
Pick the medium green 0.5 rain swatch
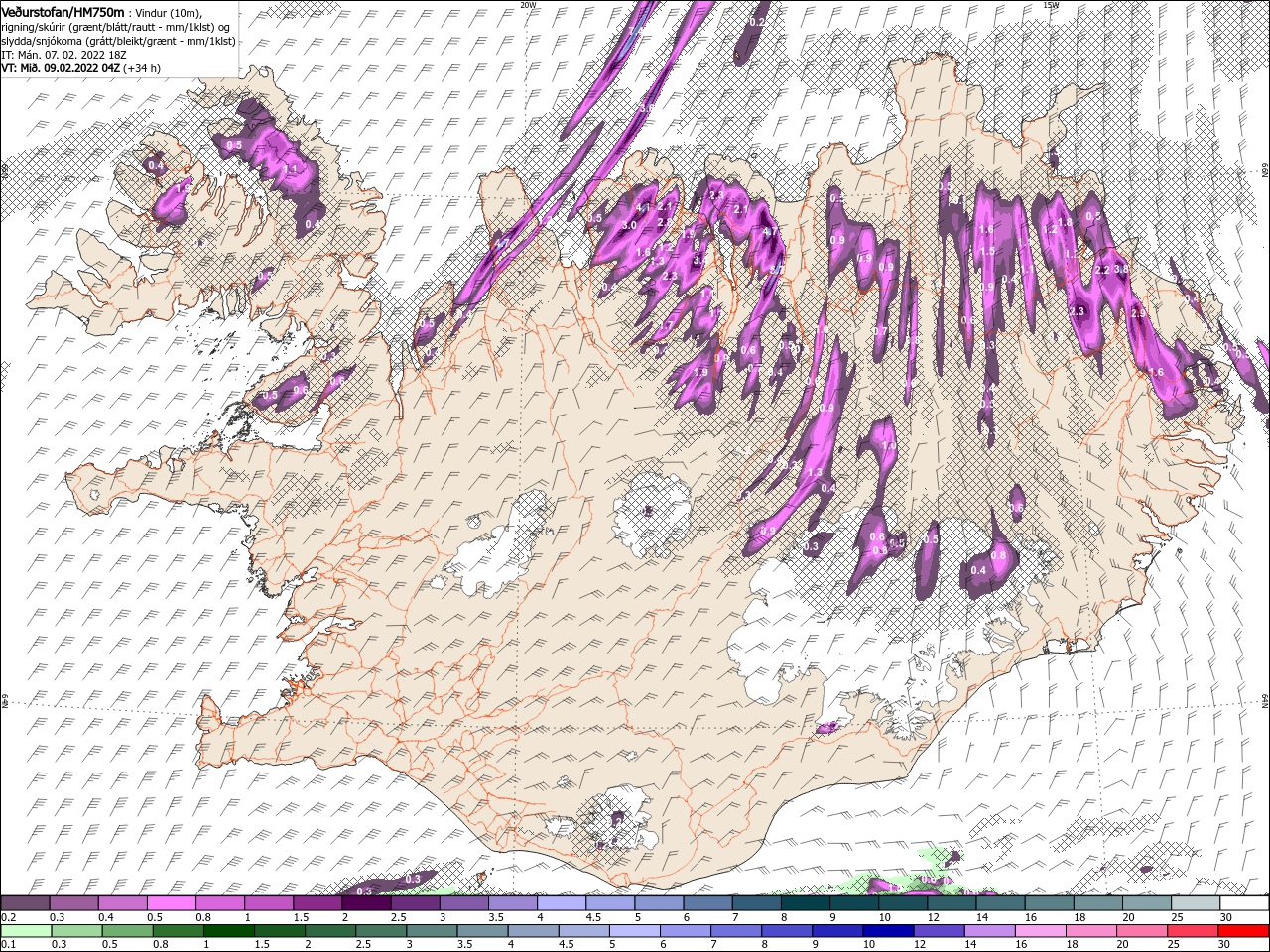click(x=128, y=930)
